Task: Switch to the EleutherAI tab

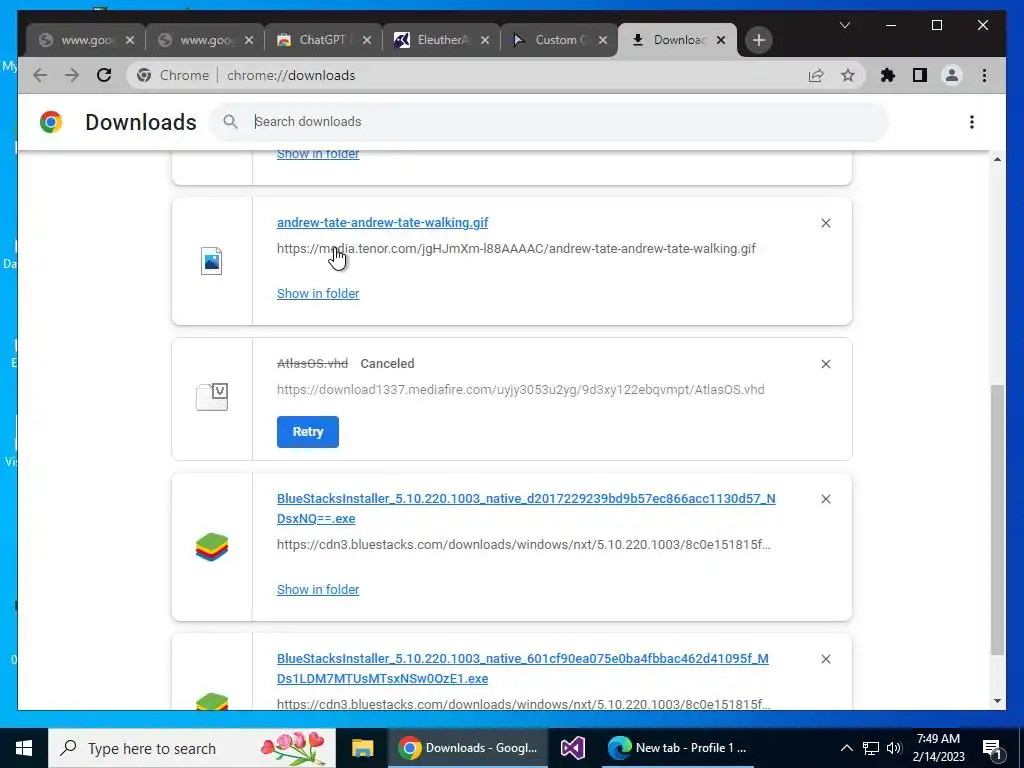Action: click(x=441, y=40)
